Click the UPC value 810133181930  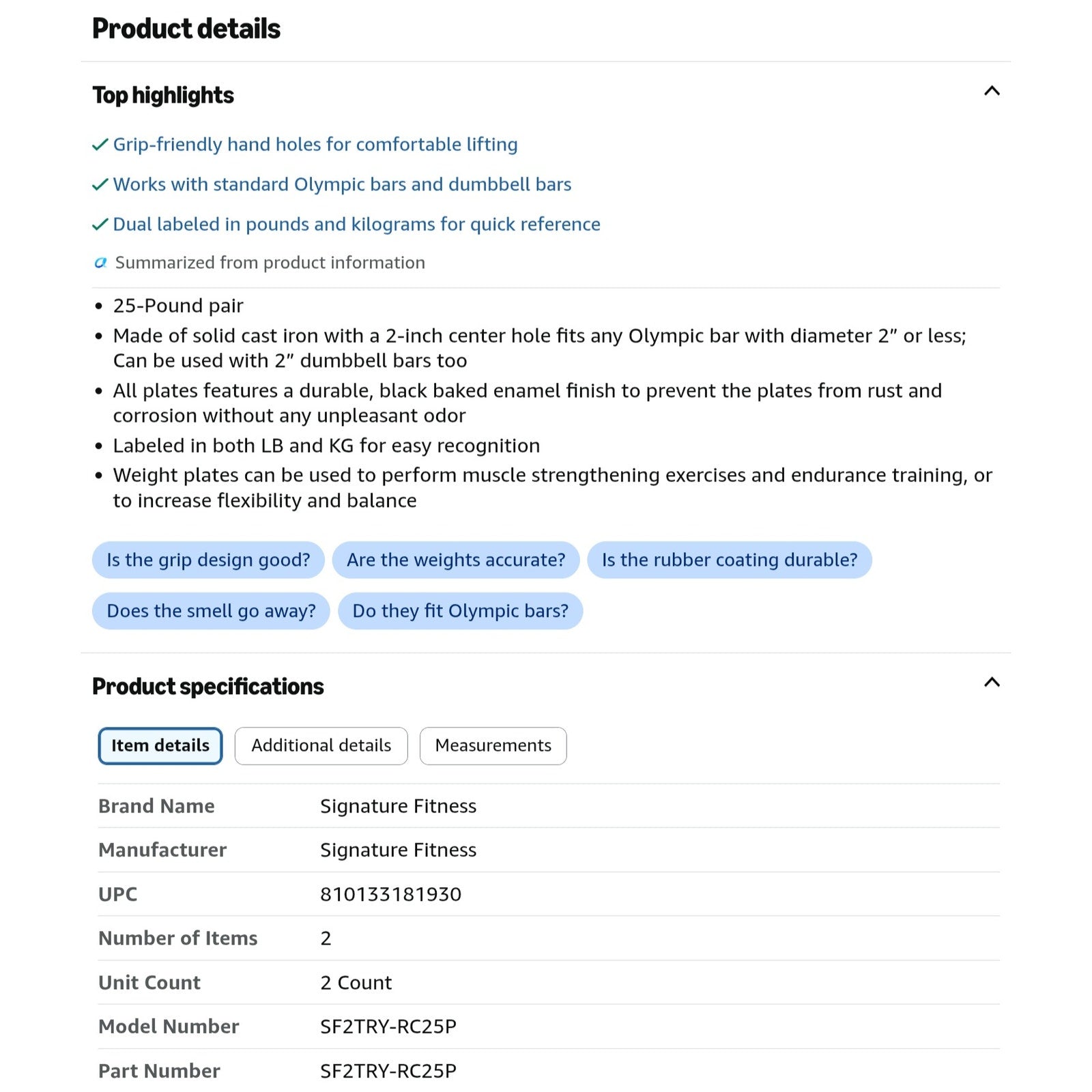coord(391,894)
